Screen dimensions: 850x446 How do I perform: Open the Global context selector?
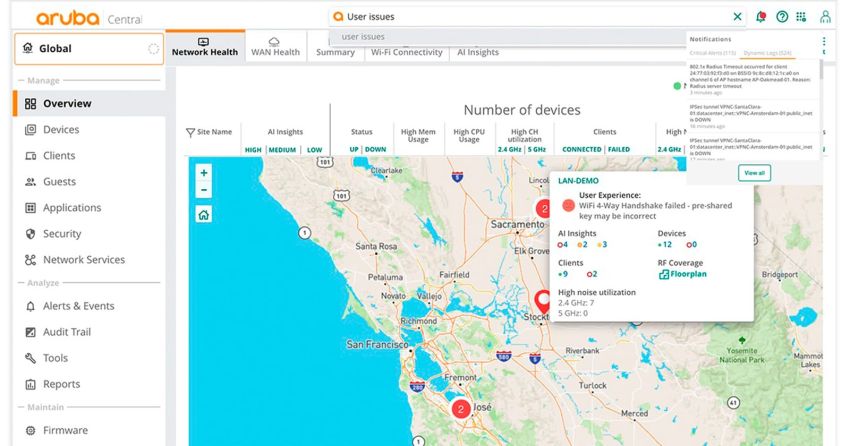89,48
